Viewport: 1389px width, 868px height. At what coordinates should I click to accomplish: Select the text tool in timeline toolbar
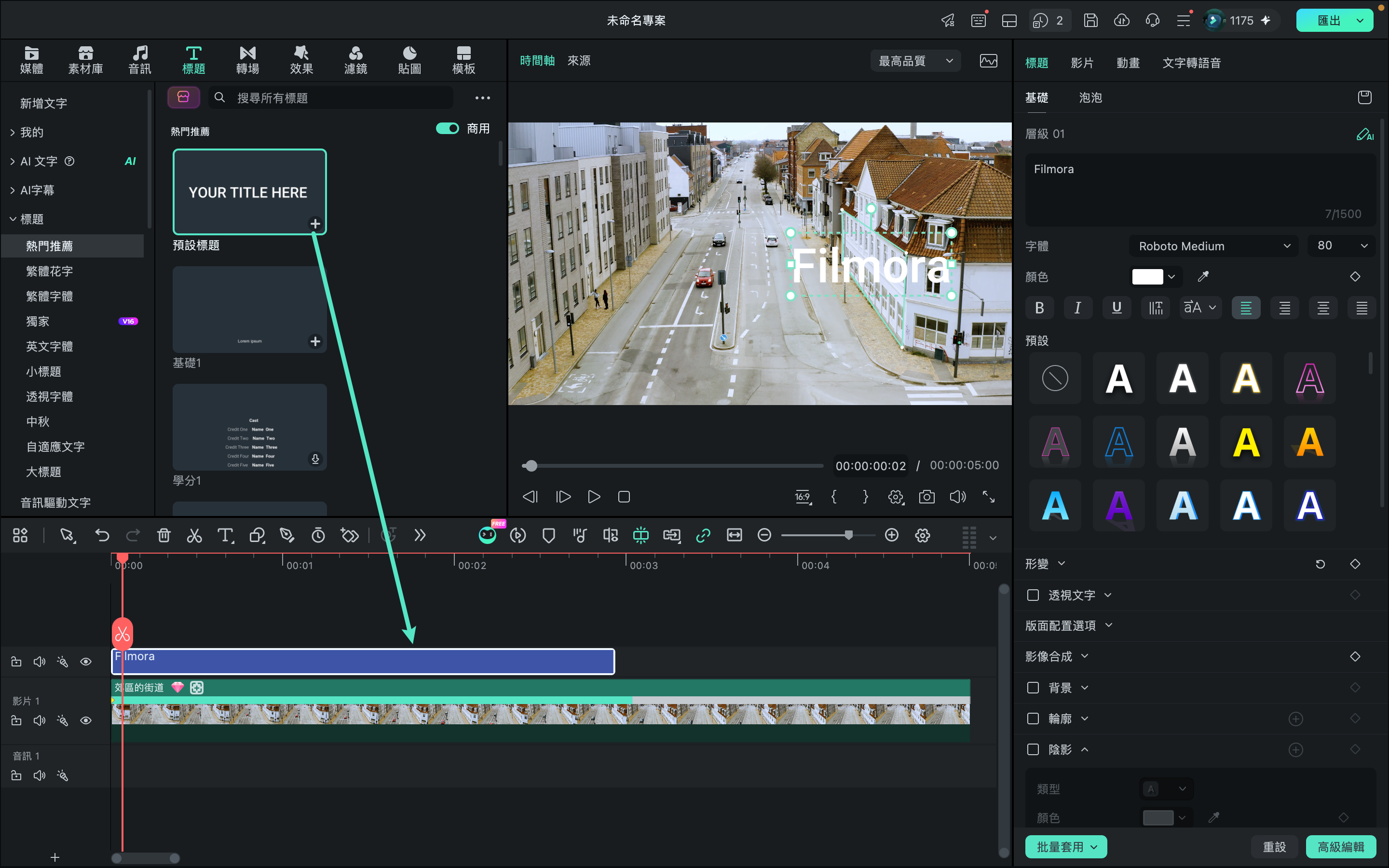[x=226, y=536]
